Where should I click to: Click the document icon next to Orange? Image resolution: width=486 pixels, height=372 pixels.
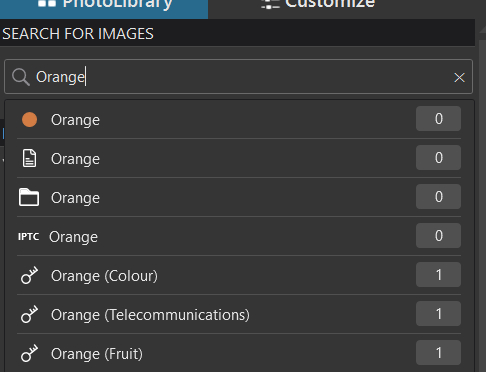click(29, 158)
